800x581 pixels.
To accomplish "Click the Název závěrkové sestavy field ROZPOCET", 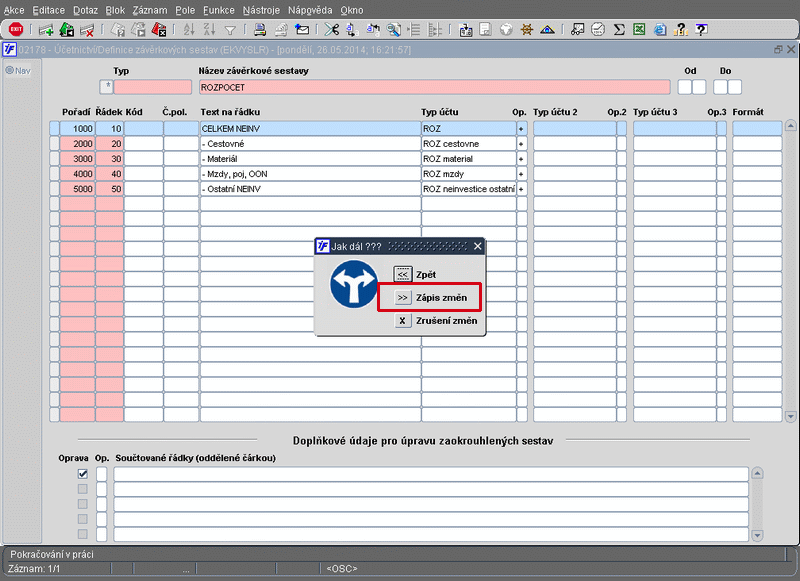I will click(435, 87).
